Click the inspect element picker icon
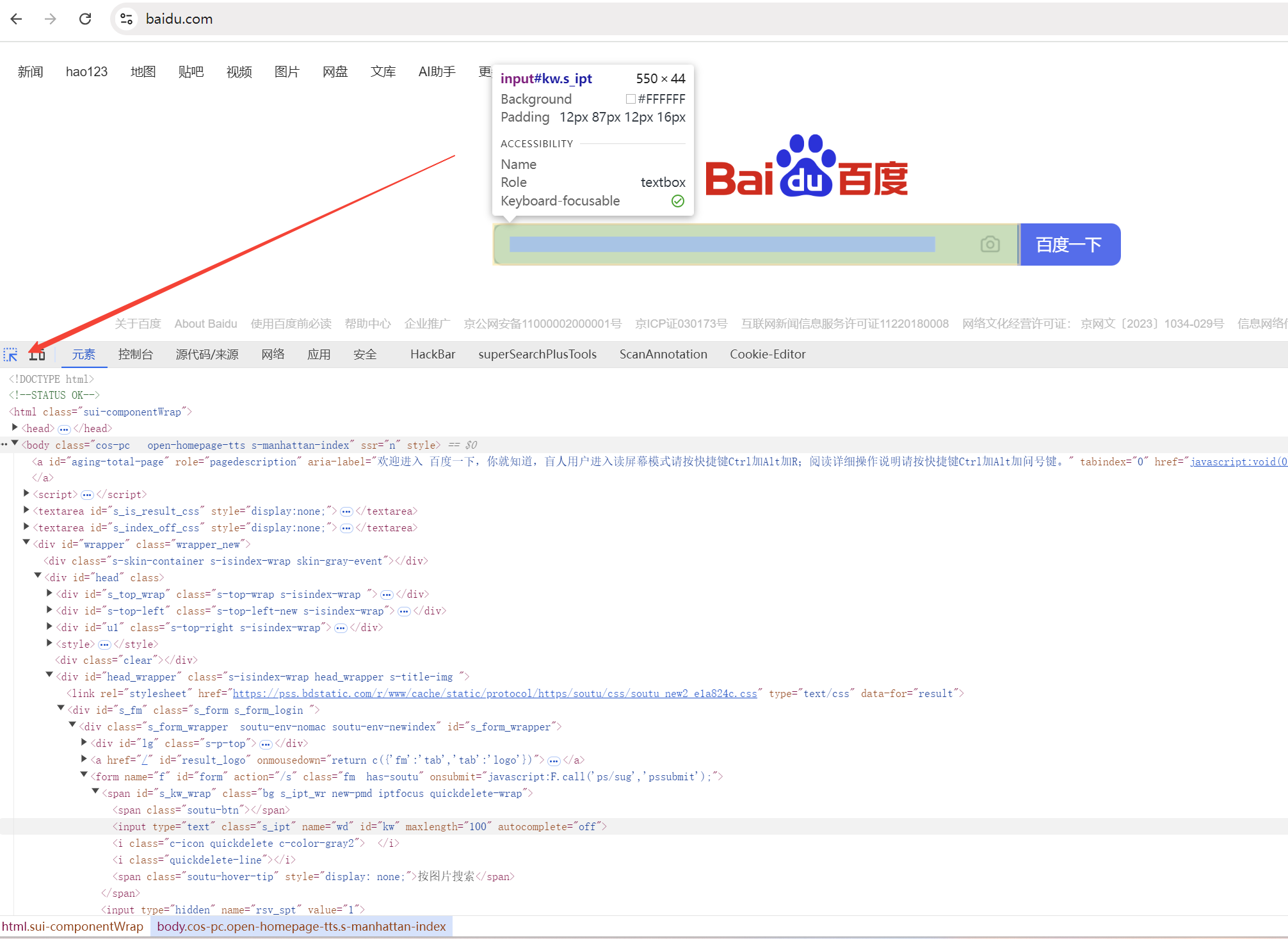 11,355
